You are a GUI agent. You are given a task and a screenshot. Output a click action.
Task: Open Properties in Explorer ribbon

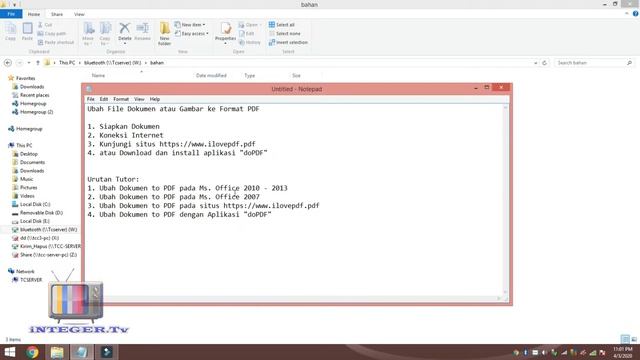click(225, 33)
